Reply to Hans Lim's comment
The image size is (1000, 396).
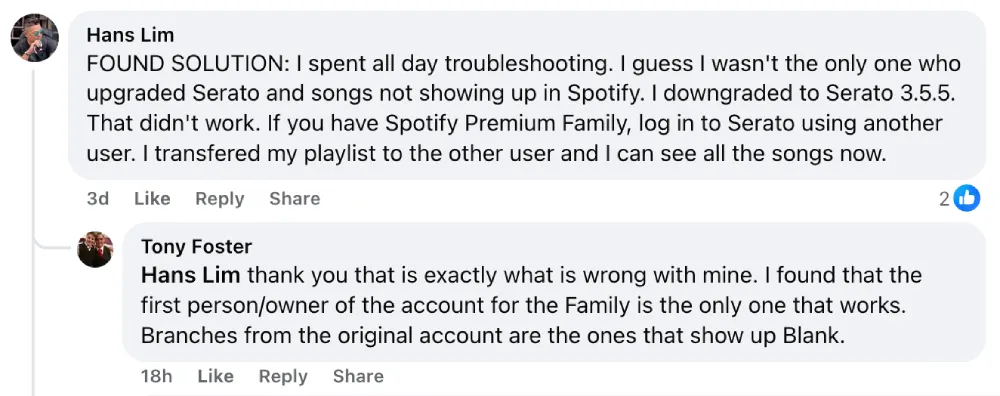(219, 199)
